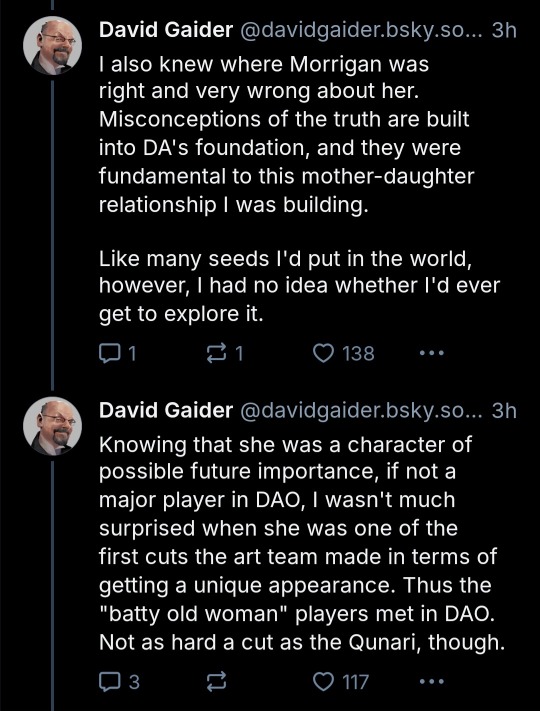This screenshot has width=540, height=711.
Task: Open David Gaider's name link above the Morrigan post
Action: tap(166, 30)
